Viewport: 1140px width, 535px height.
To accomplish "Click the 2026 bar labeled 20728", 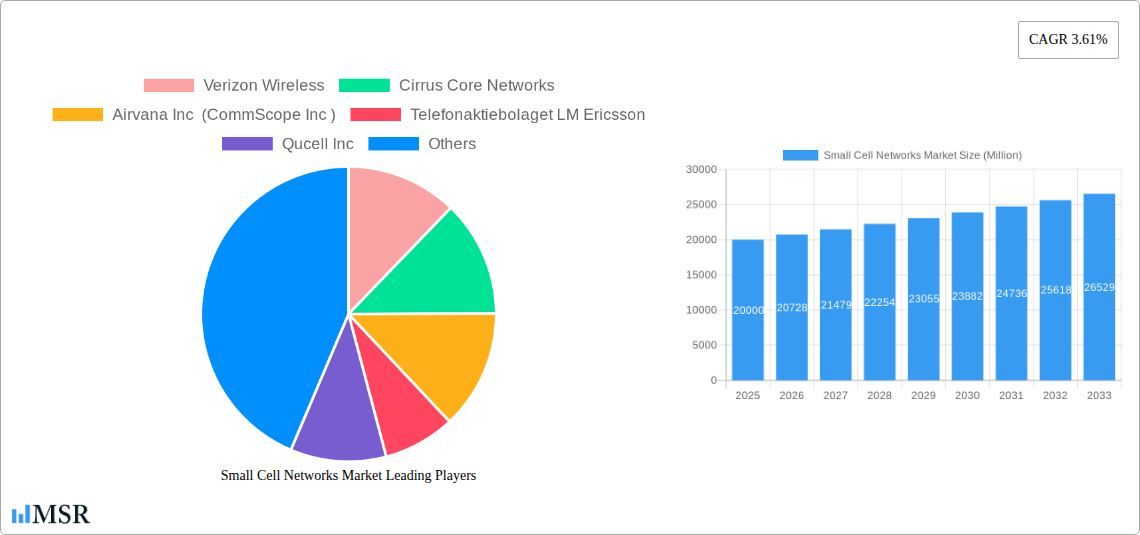I will (x=792, y=307).
